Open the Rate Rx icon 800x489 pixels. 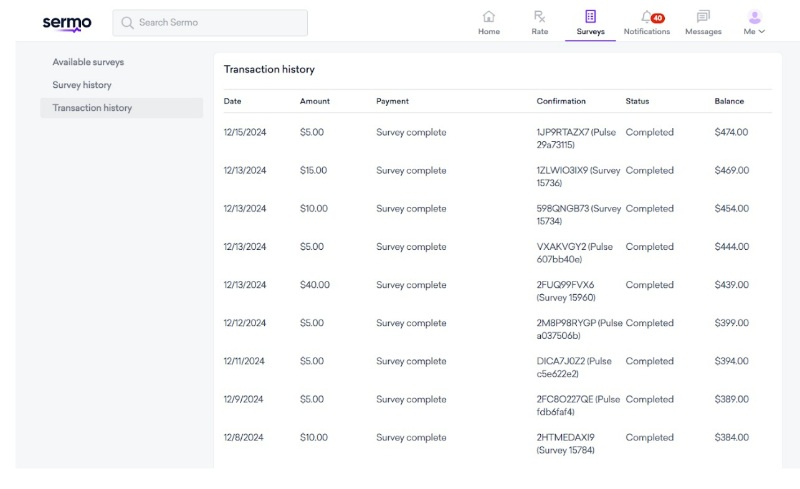(x=539, y=16)
